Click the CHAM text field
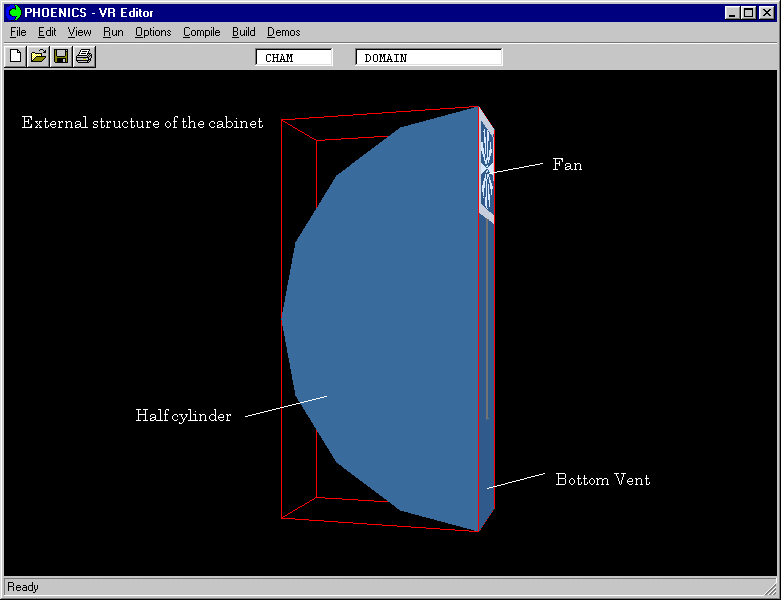This screenshot has height=600, width=781. [x=294, y=58]
